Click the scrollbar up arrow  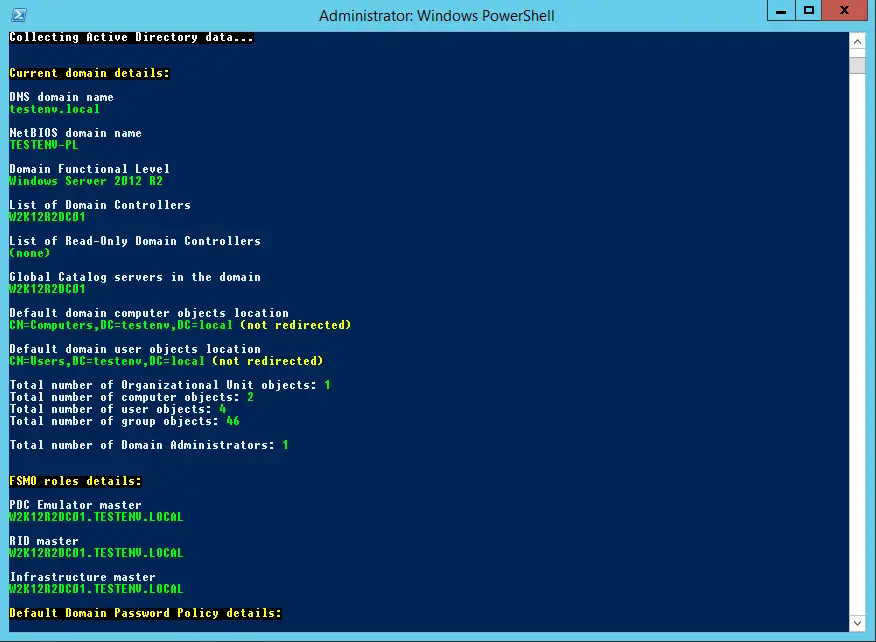[857, 41]
